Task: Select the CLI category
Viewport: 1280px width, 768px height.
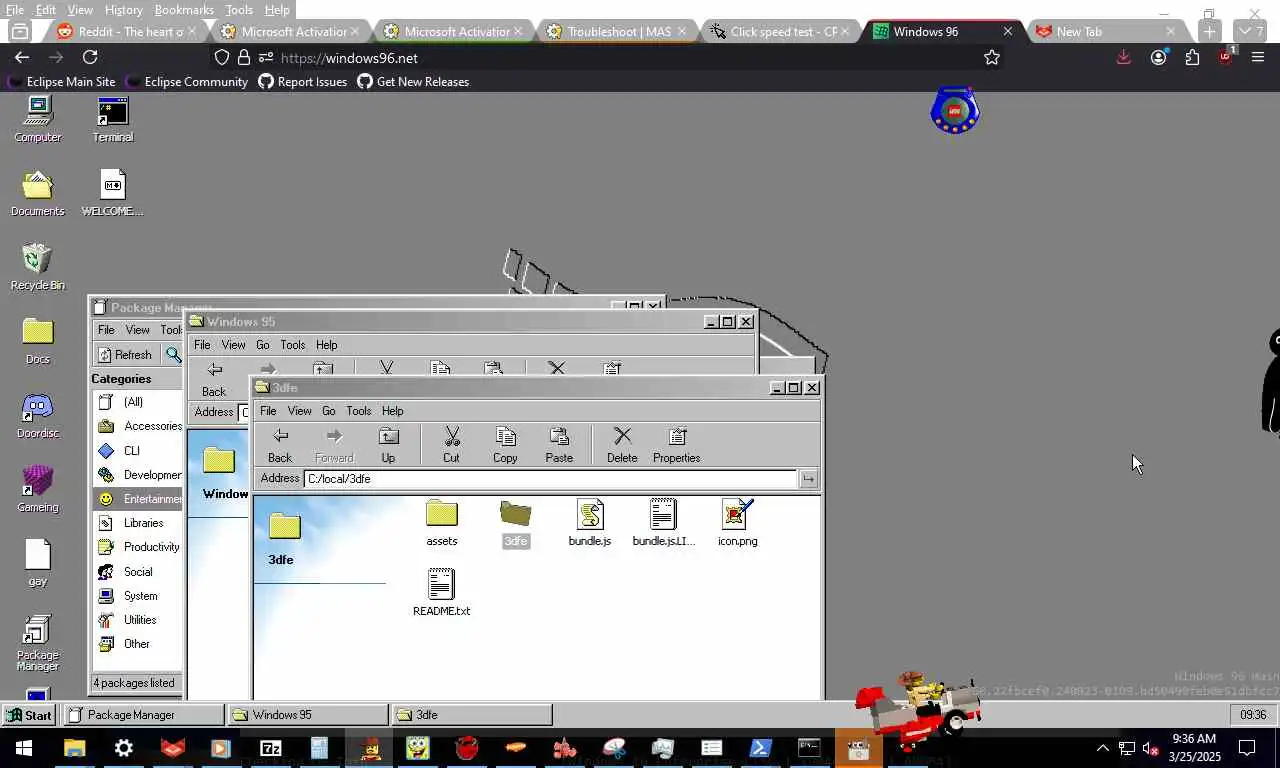Action: (138, 451)
